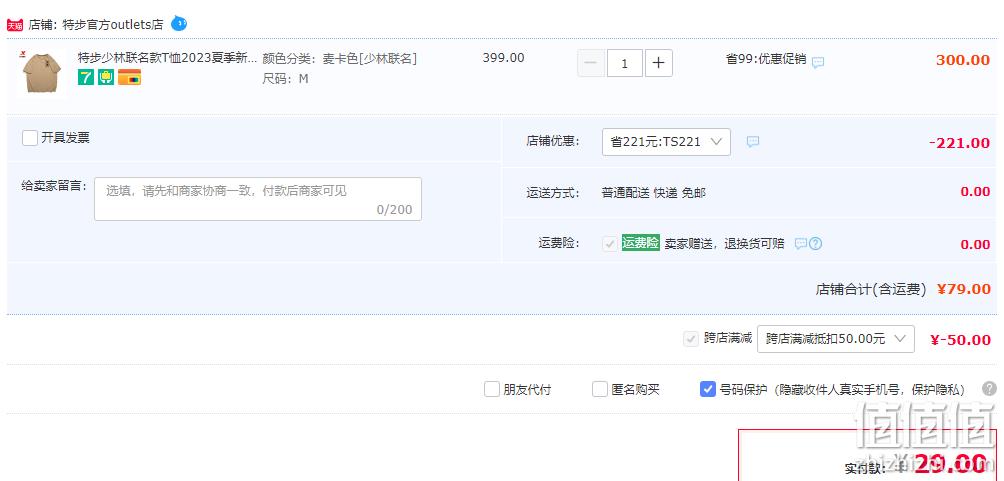Click the shop total ¥79.00

point(964,289)
